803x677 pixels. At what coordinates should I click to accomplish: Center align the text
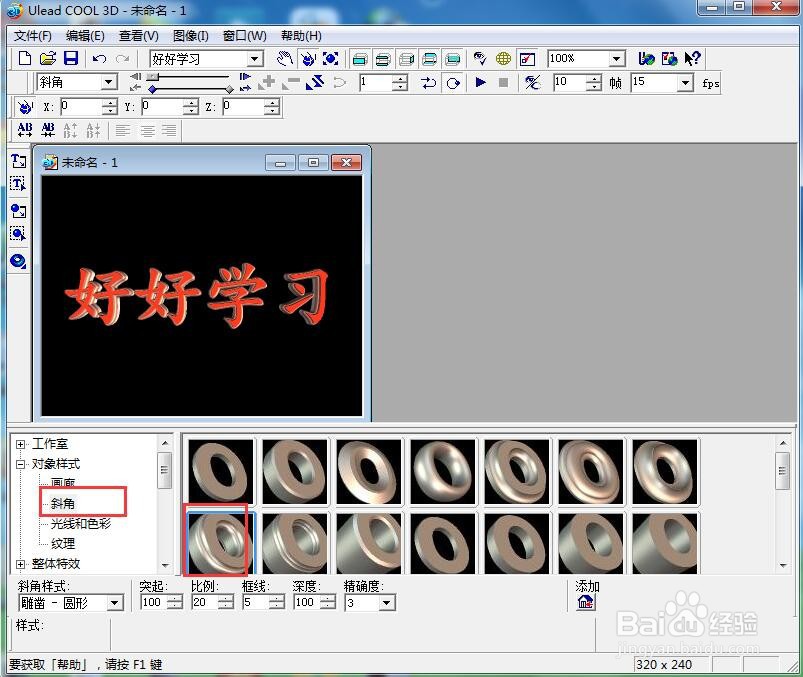tap(147, 131)
